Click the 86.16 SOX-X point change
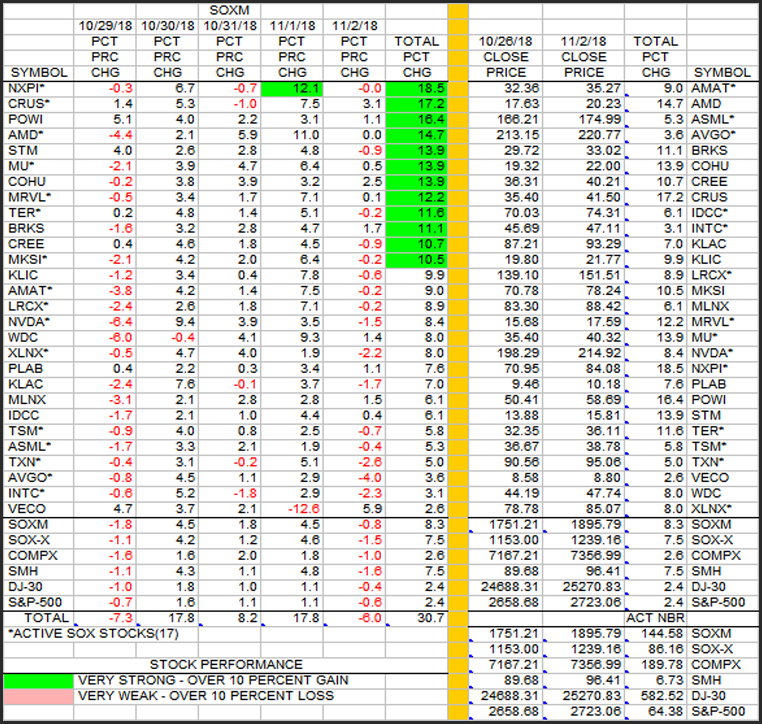Image resolution: width=762 pixels, height=724 pixels. click(665, 649)
